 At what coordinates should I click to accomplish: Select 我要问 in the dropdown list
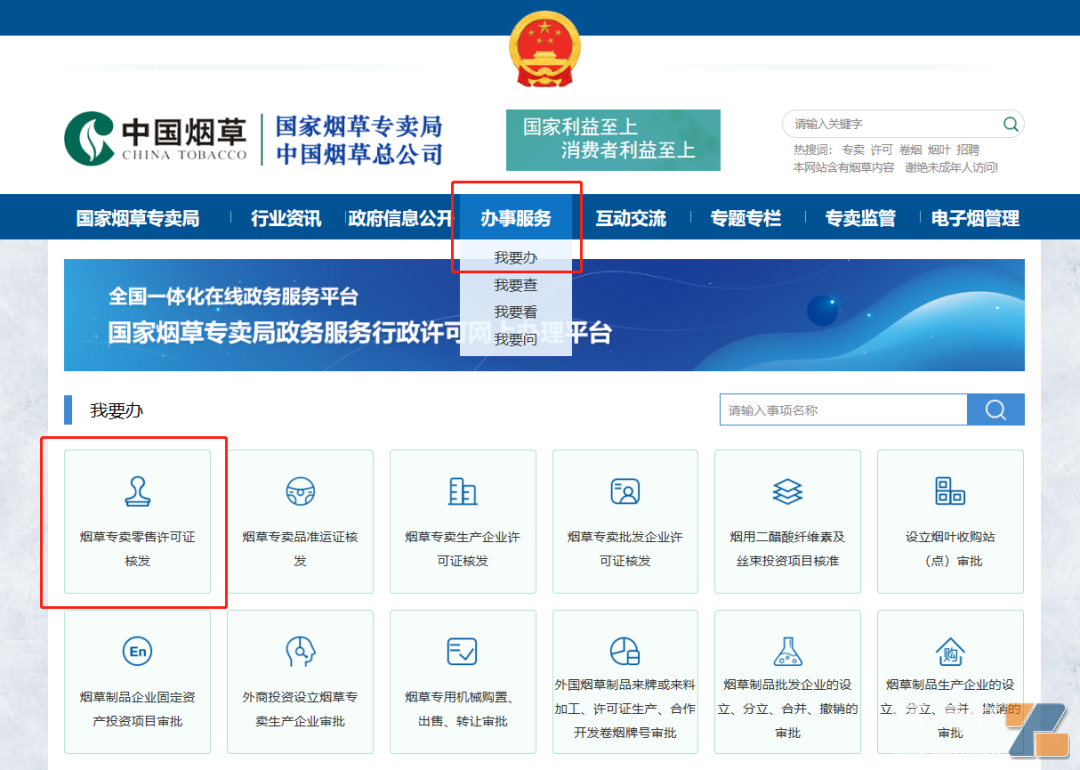click(x=515, y=340)
